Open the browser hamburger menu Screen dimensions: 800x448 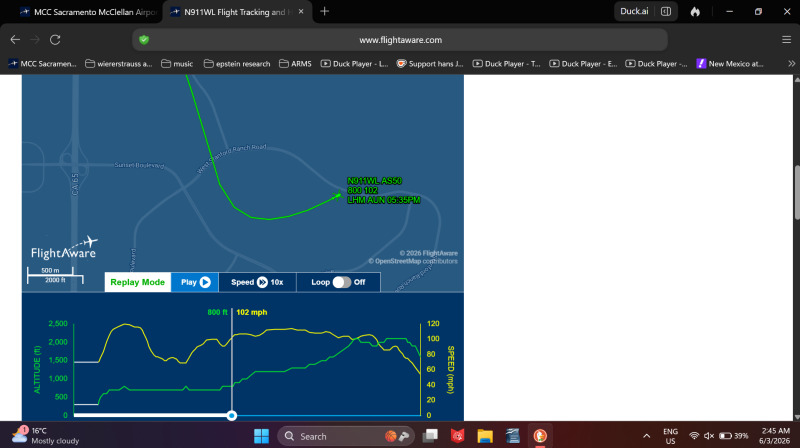(786, 40)
